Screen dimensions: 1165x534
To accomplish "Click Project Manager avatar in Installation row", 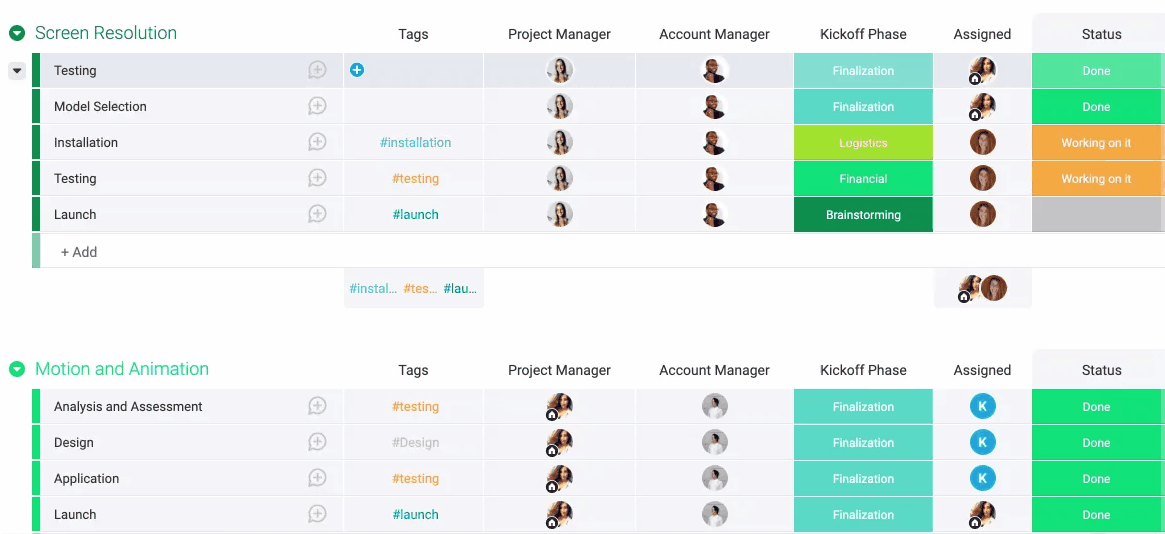I will (x=559, y=142).
